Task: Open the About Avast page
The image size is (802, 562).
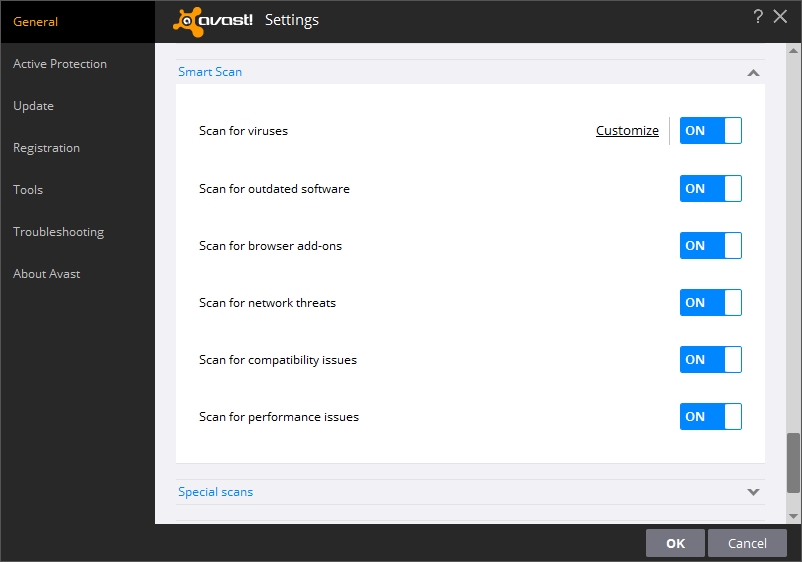Action: coord(47,274)
